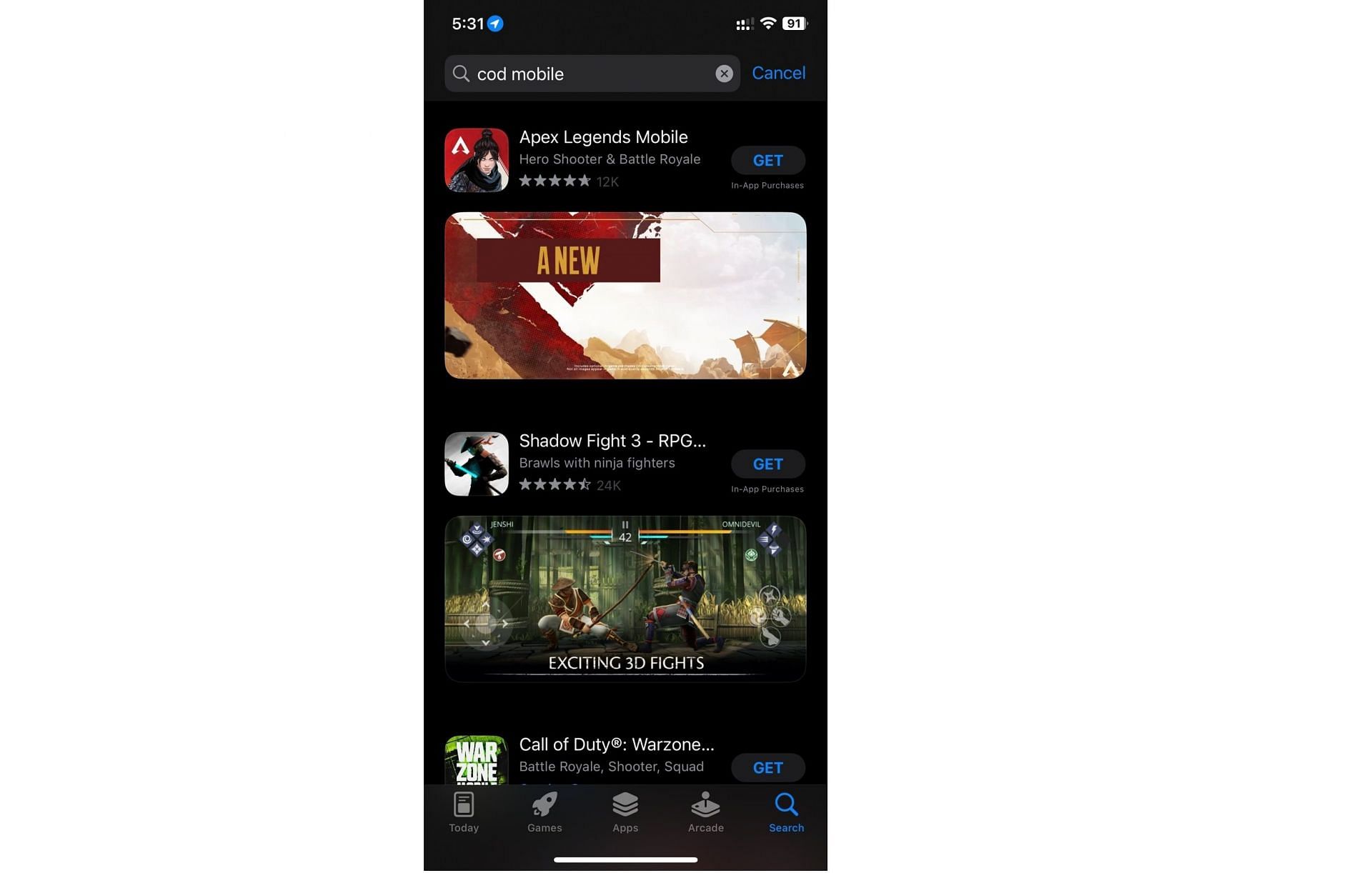Tap the Shadow Fight 3 gameplay screenshot

coord(625,598)
